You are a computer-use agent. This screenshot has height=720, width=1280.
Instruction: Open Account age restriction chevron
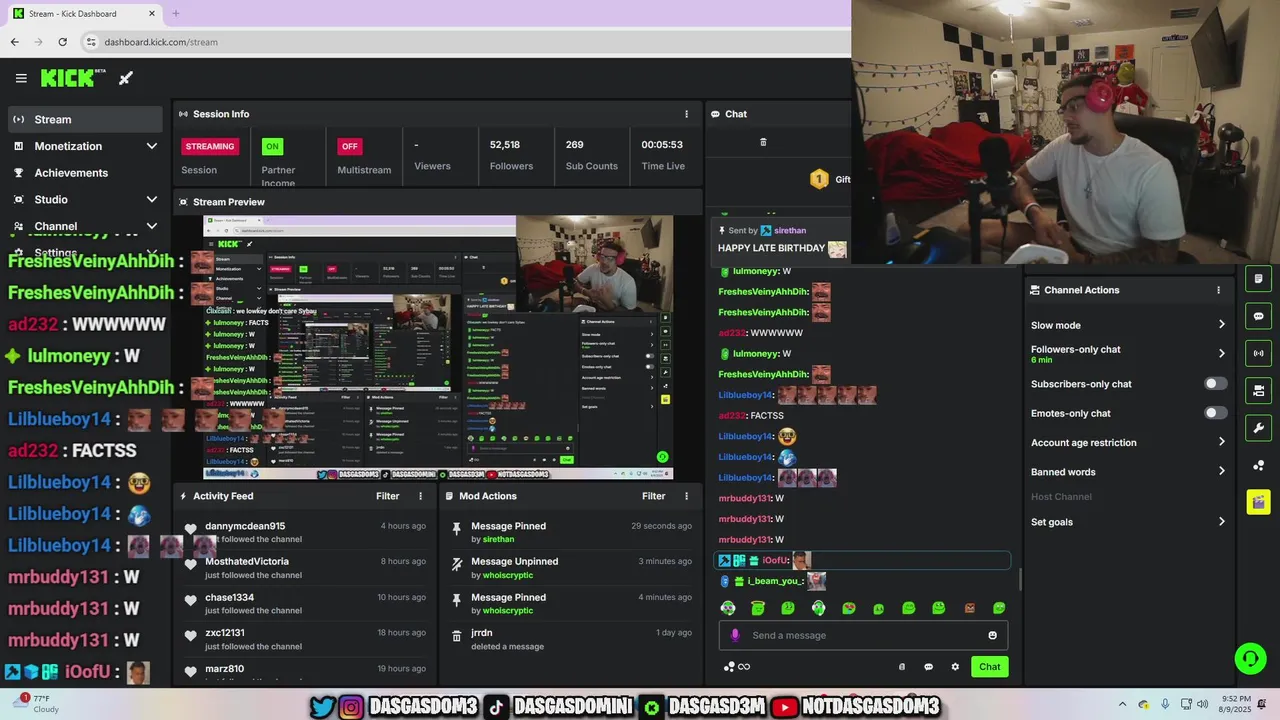point(1221,442)
